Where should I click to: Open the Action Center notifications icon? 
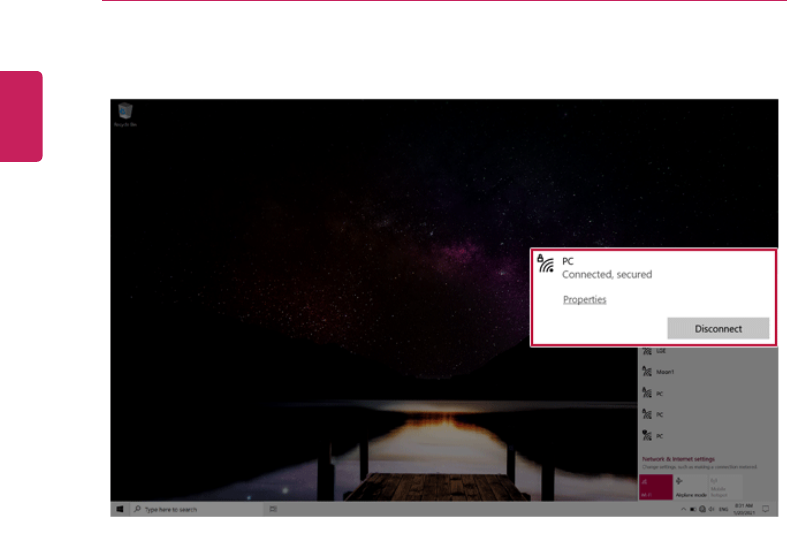pyautogui.click(x=766, y=509)
